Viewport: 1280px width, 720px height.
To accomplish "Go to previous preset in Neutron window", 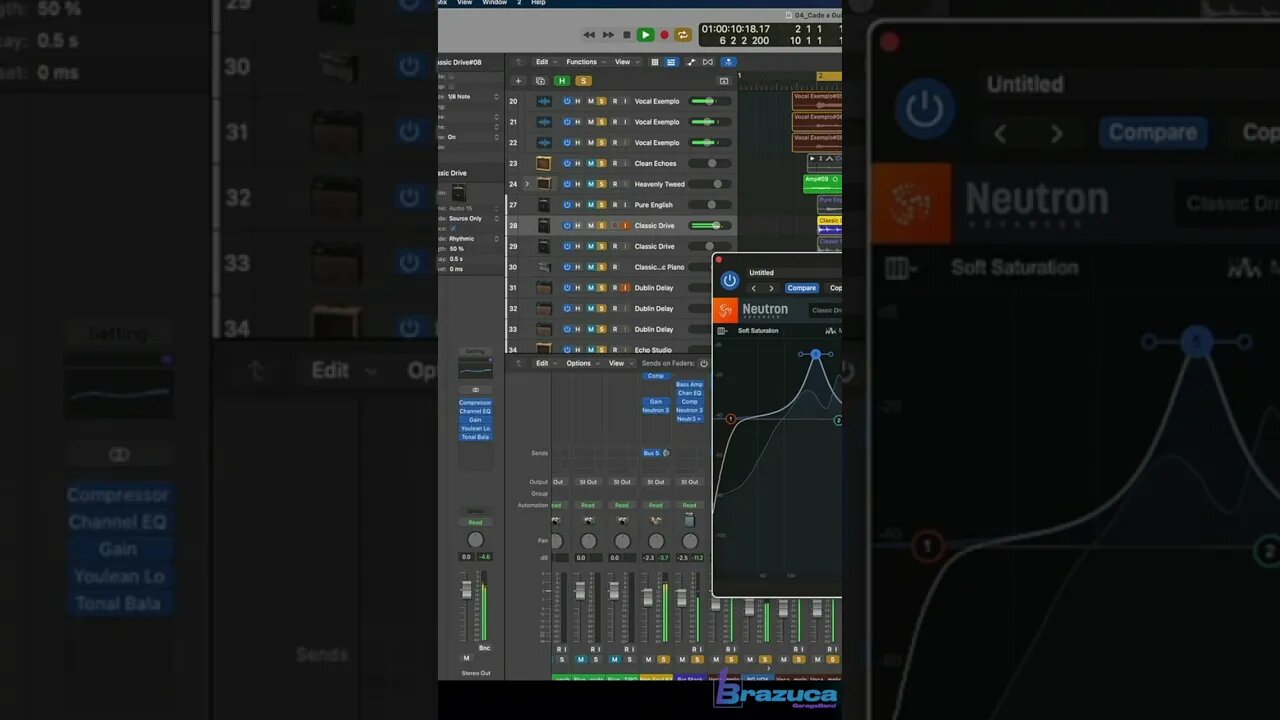I will [754, 288].
